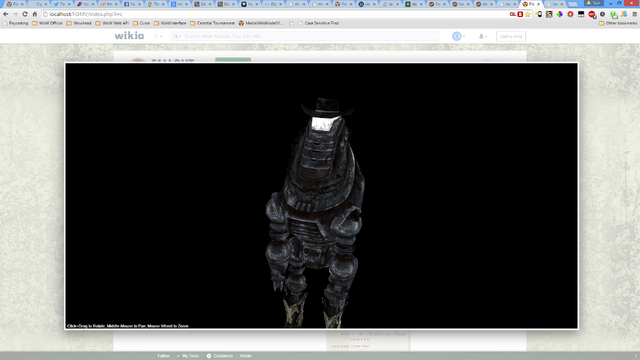Open the notifications bell menu
The height and width of the screenshot is (360, 640).
[x=482, y=36]
